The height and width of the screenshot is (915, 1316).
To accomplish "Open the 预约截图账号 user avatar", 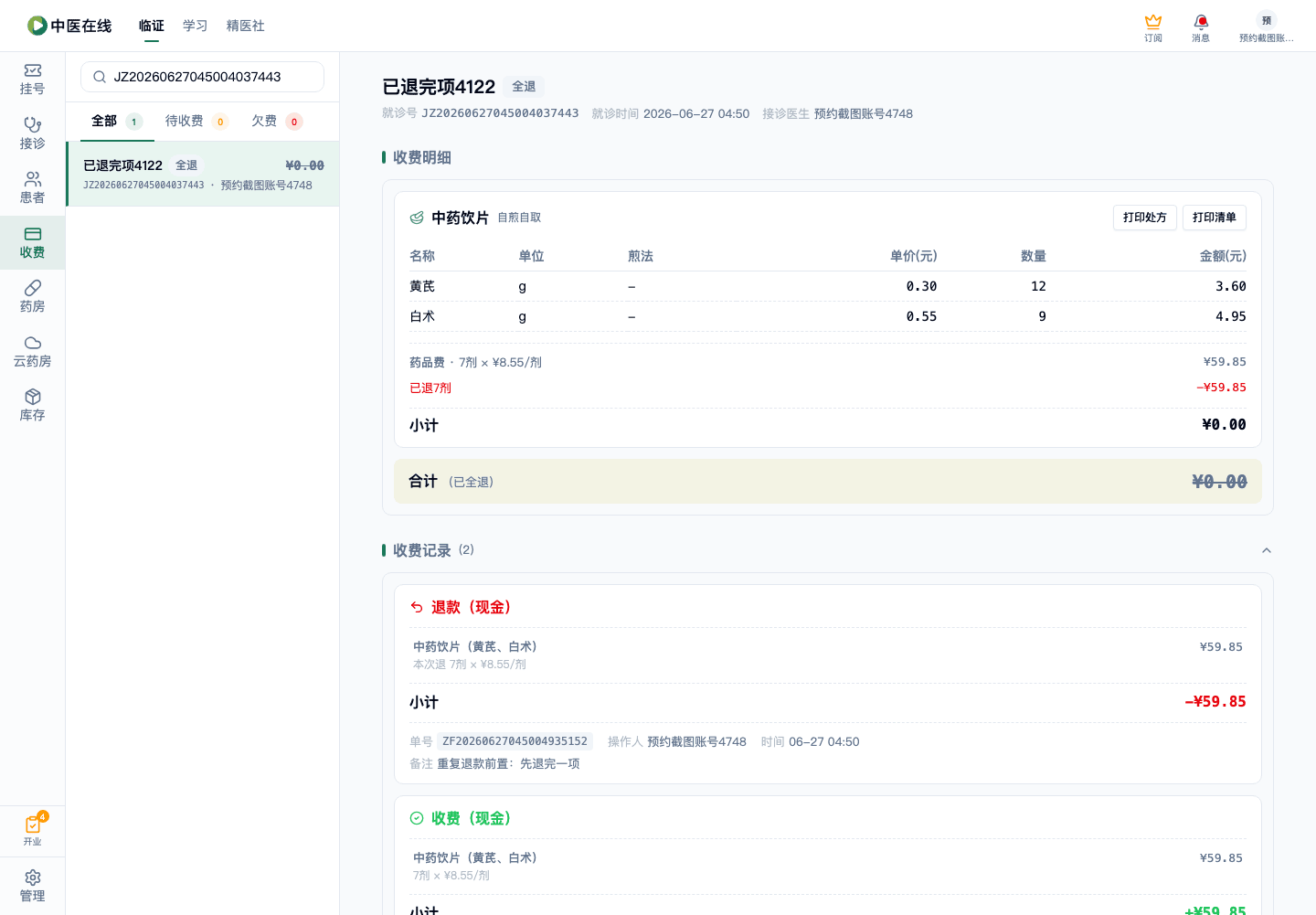I will click(x=1266, y=27).
